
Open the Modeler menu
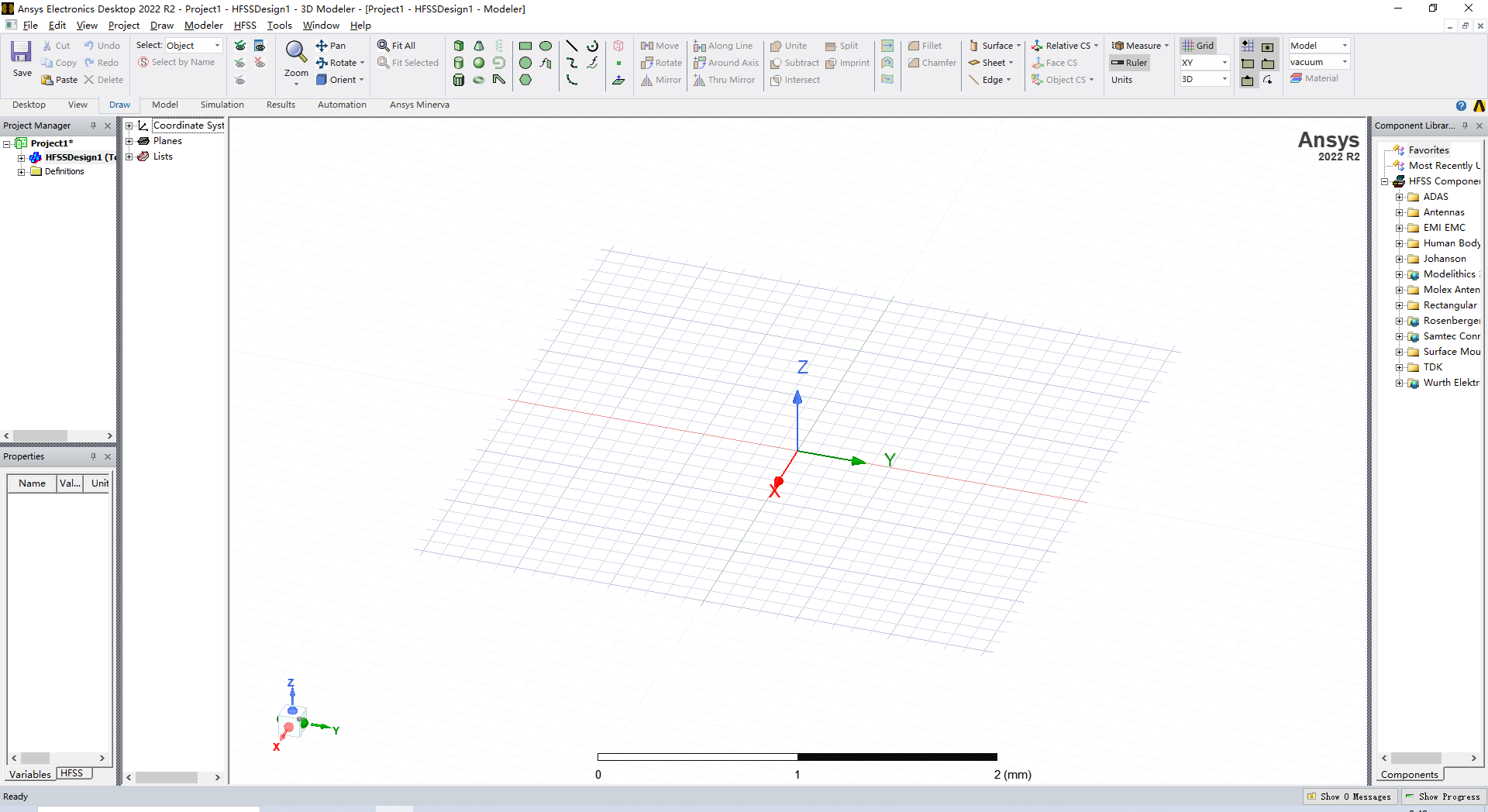pyautogui.click(x=203, y=26)
